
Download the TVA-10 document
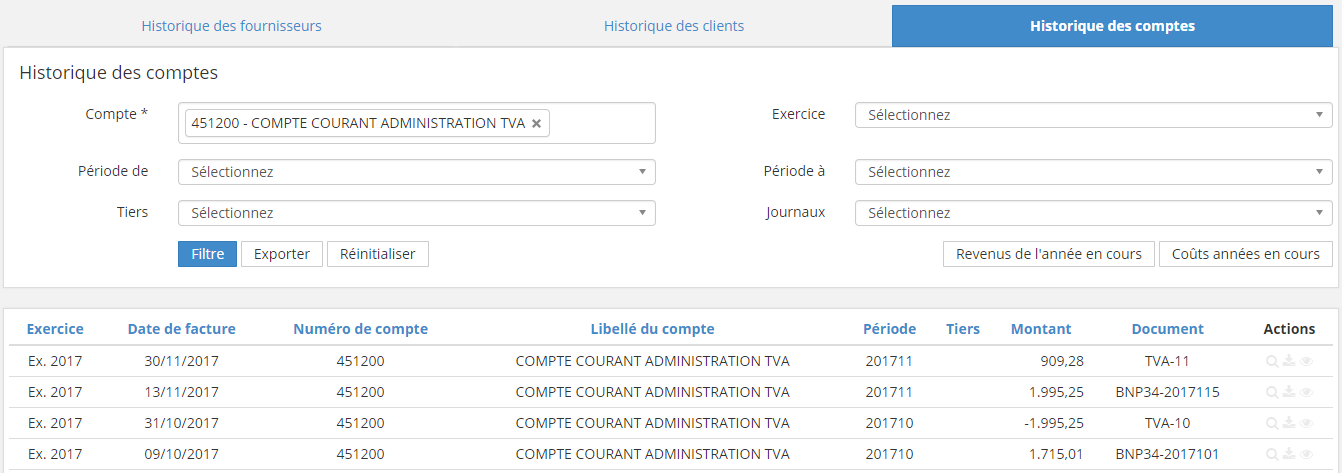(1289, 424)
